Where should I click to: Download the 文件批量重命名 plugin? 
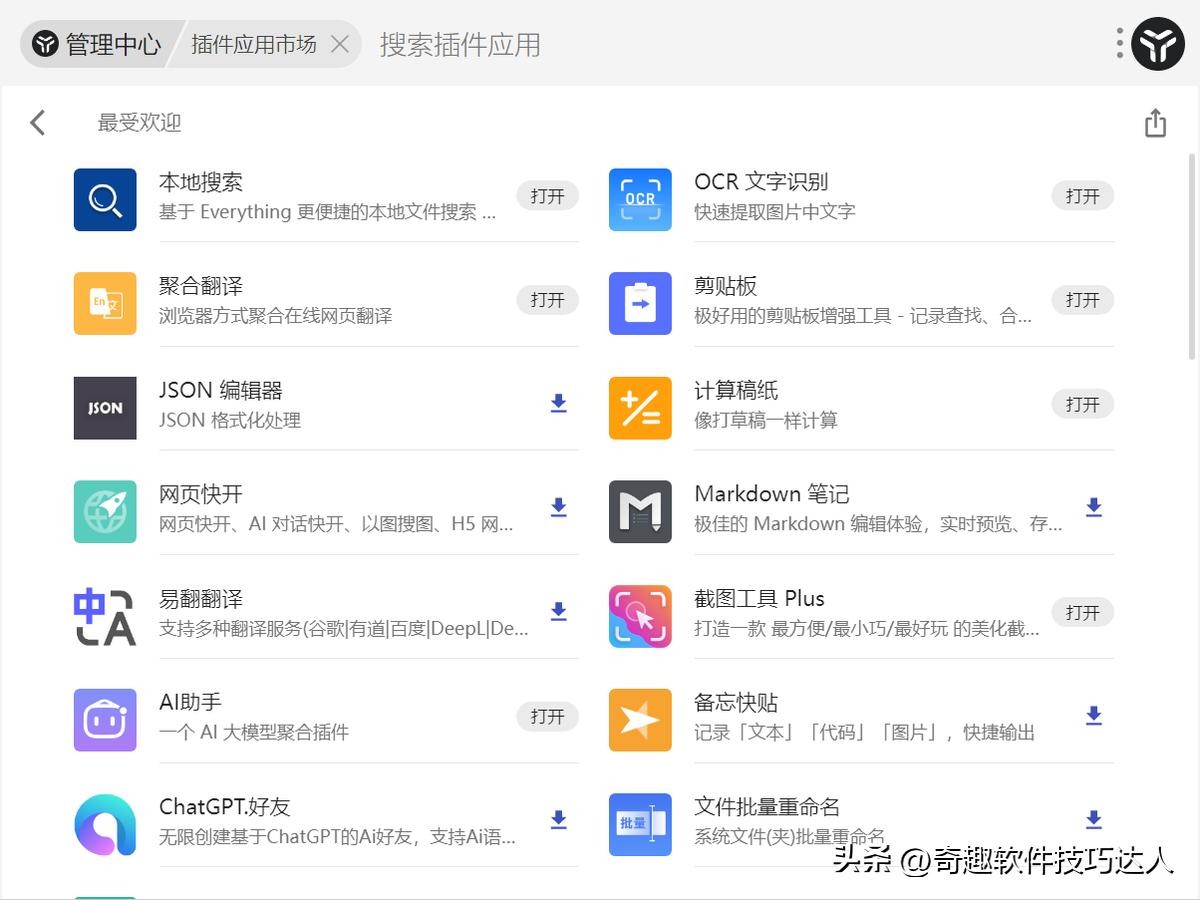1093,819
